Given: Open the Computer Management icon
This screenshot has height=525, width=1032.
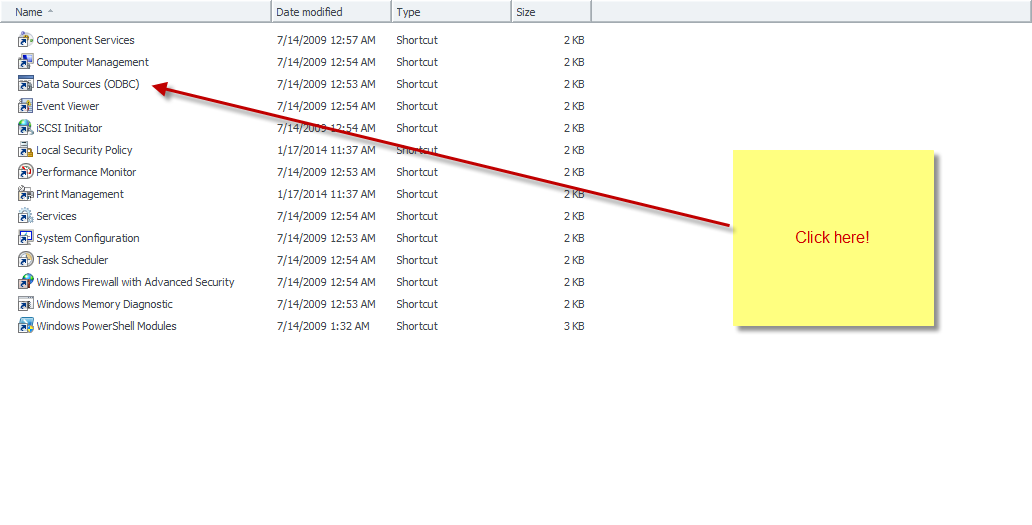Looking at the screenshot, I should pyautogui.click(x=26, y=62).
